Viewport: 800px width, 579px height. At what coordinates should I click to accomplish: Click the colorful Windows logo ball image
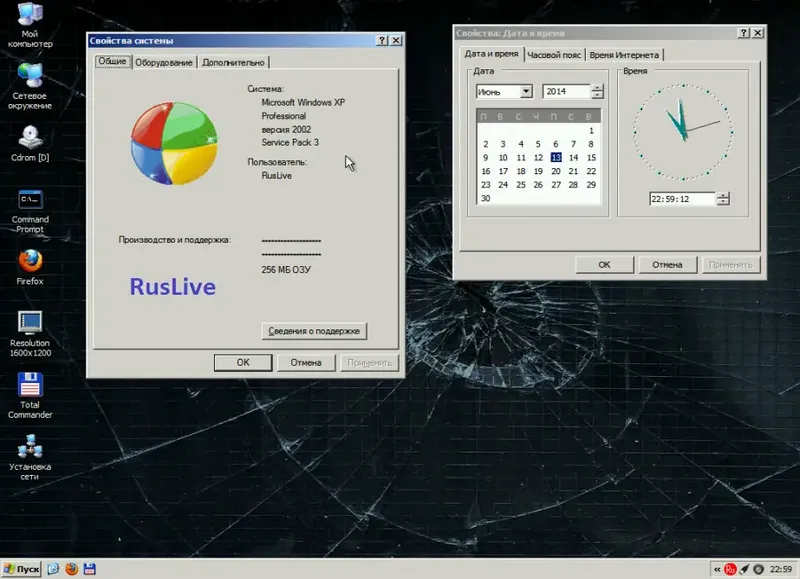point(174,143)
